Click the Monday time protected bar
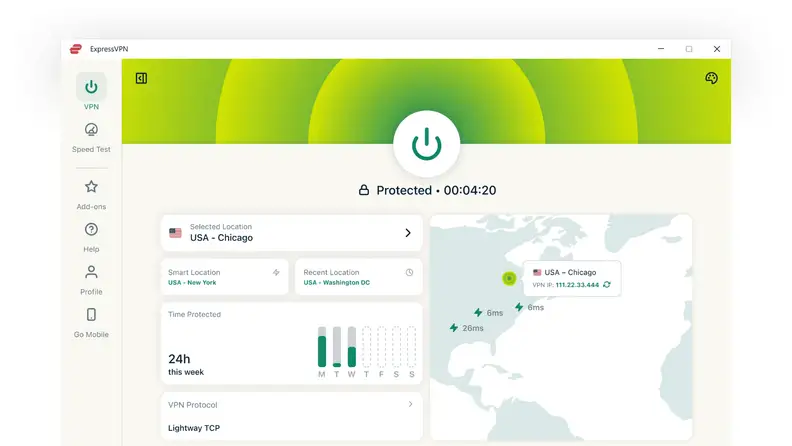 [322, 347]
